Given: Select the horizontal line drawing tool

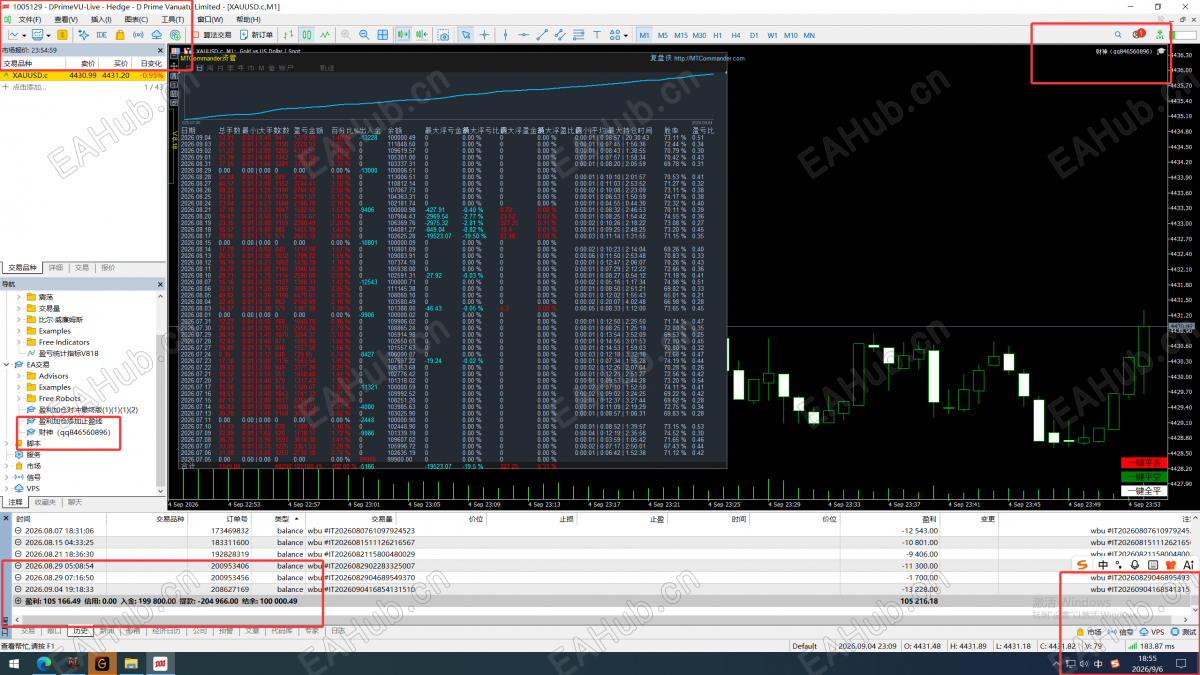Looking at the screenshot, I should click(x=523, y=35).
